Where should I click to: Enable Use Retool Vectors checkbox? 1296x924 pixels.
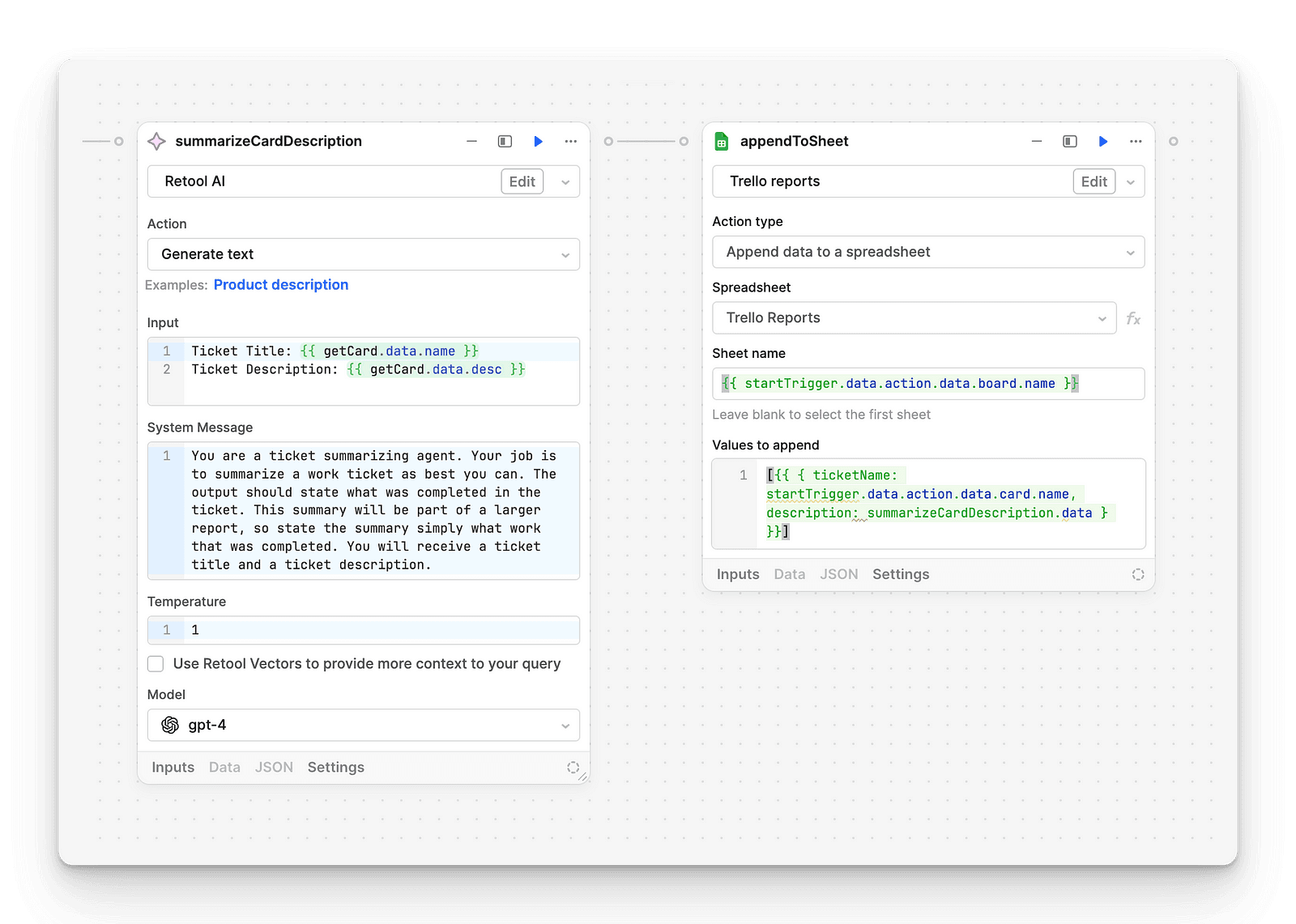click(156, 664)
